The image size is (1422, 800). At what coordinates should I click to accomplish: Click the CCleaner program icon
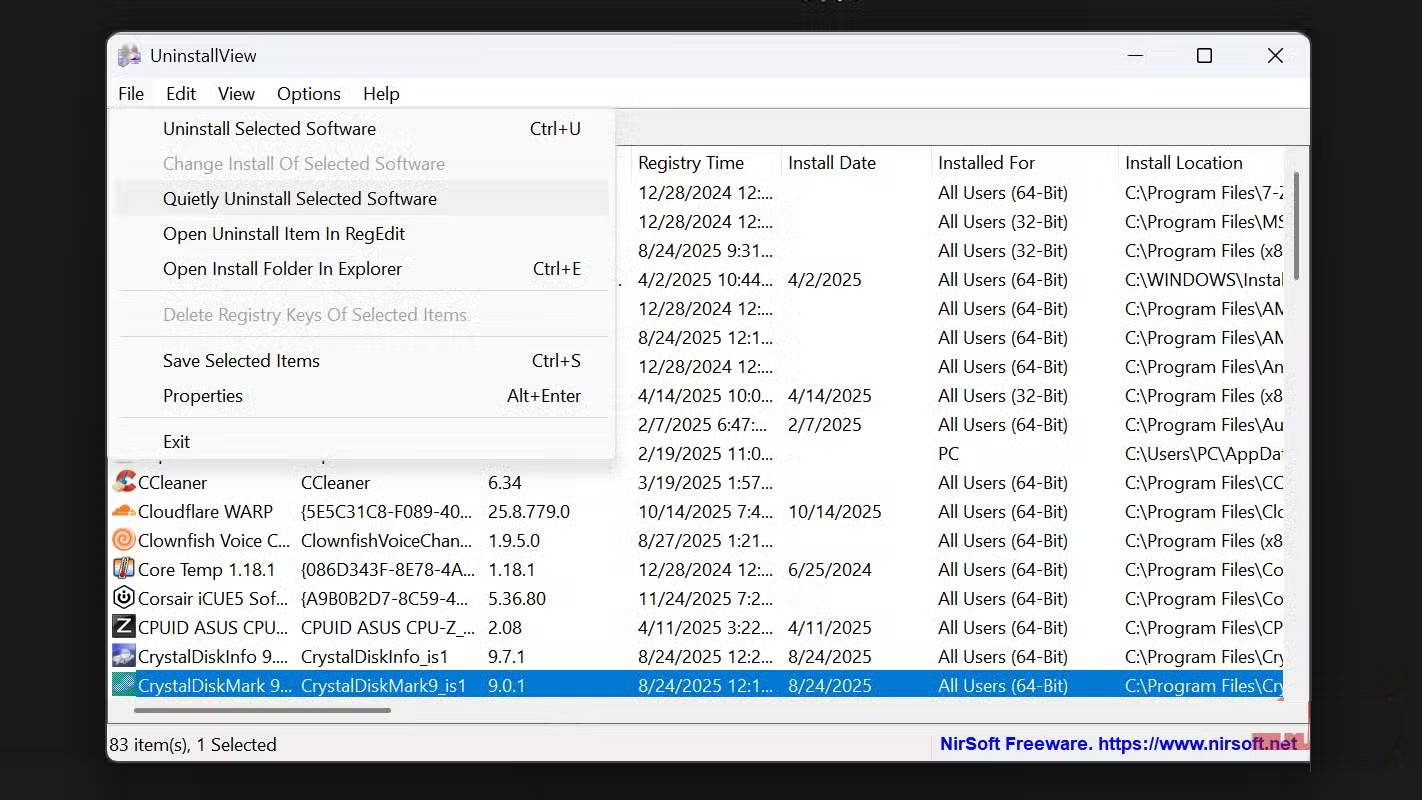pos(124,482)
